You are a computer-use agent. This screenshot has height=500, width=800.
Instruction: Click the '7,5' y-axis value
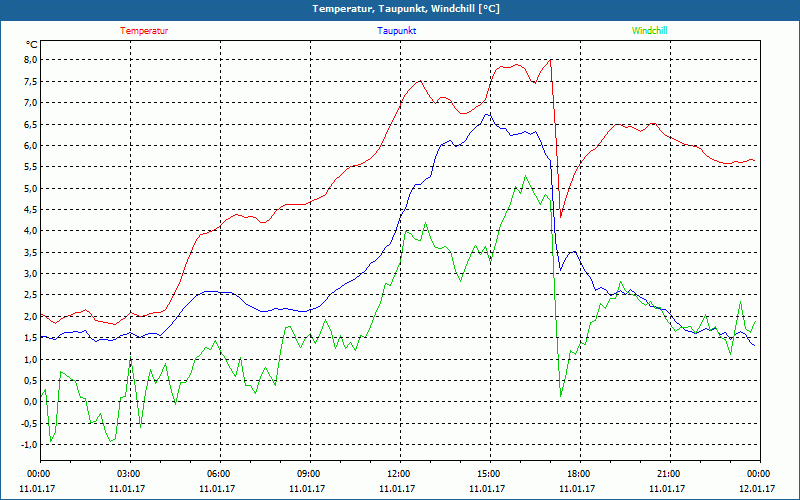31,81
